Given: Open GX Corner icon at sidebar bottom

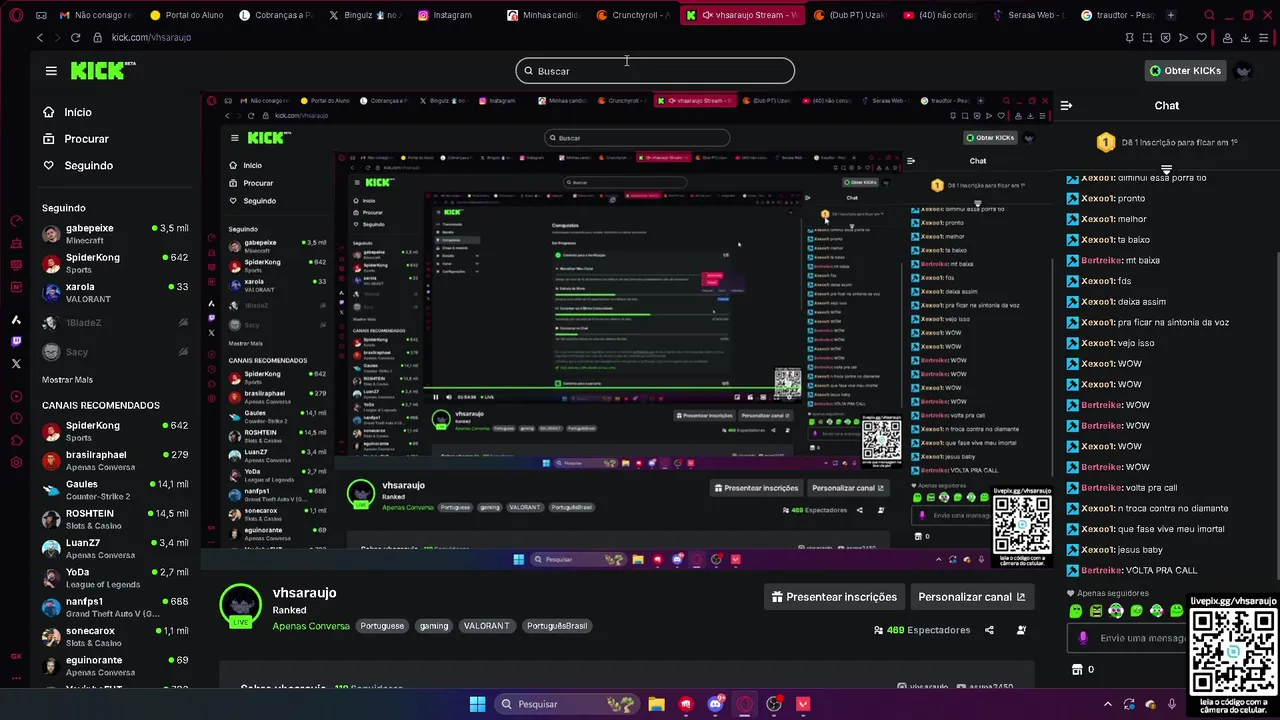Looking at the screenshot, I should 16,657.
